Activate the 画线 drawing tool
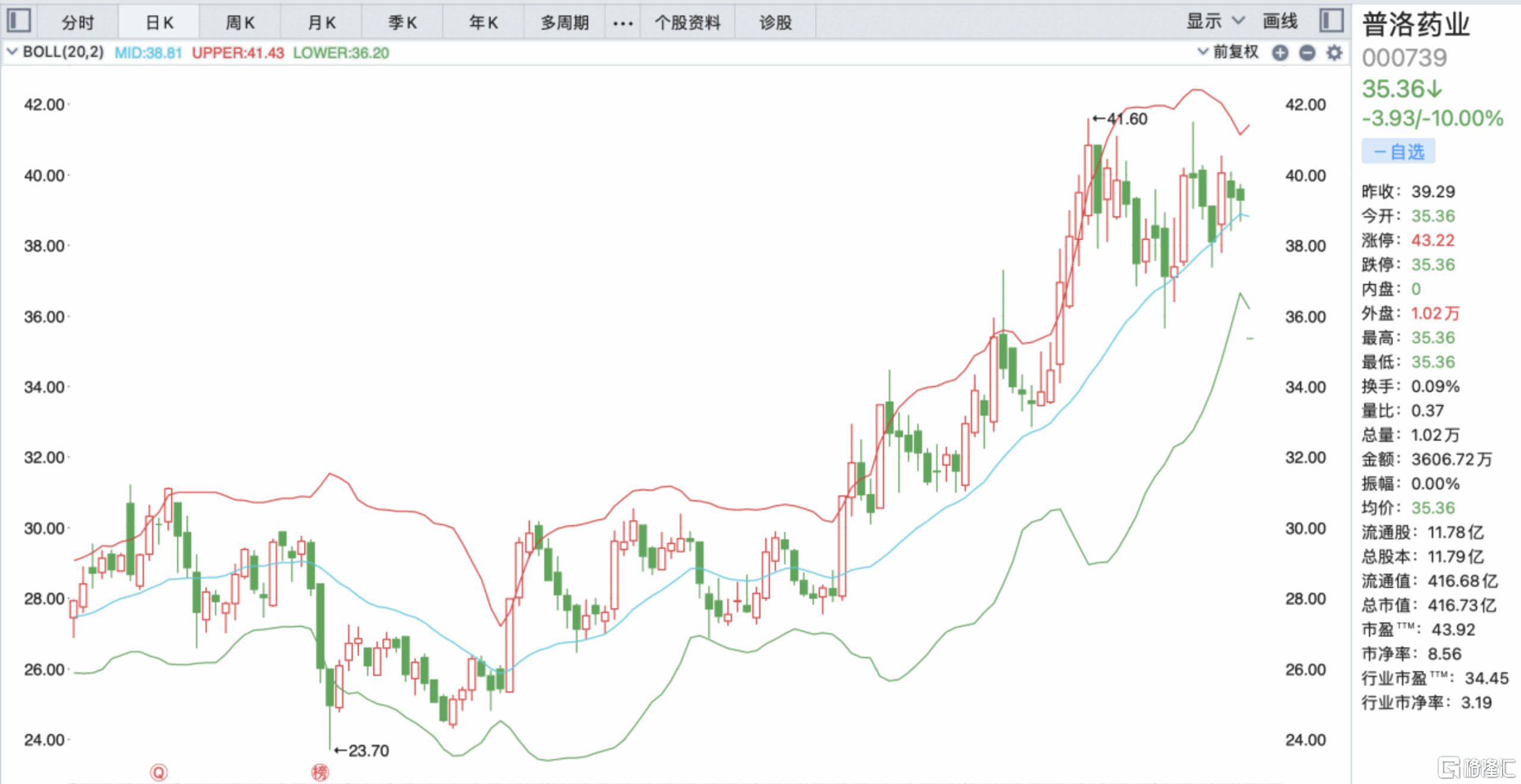This screenshot has width=1521, height=784. tap(1280, 21)
